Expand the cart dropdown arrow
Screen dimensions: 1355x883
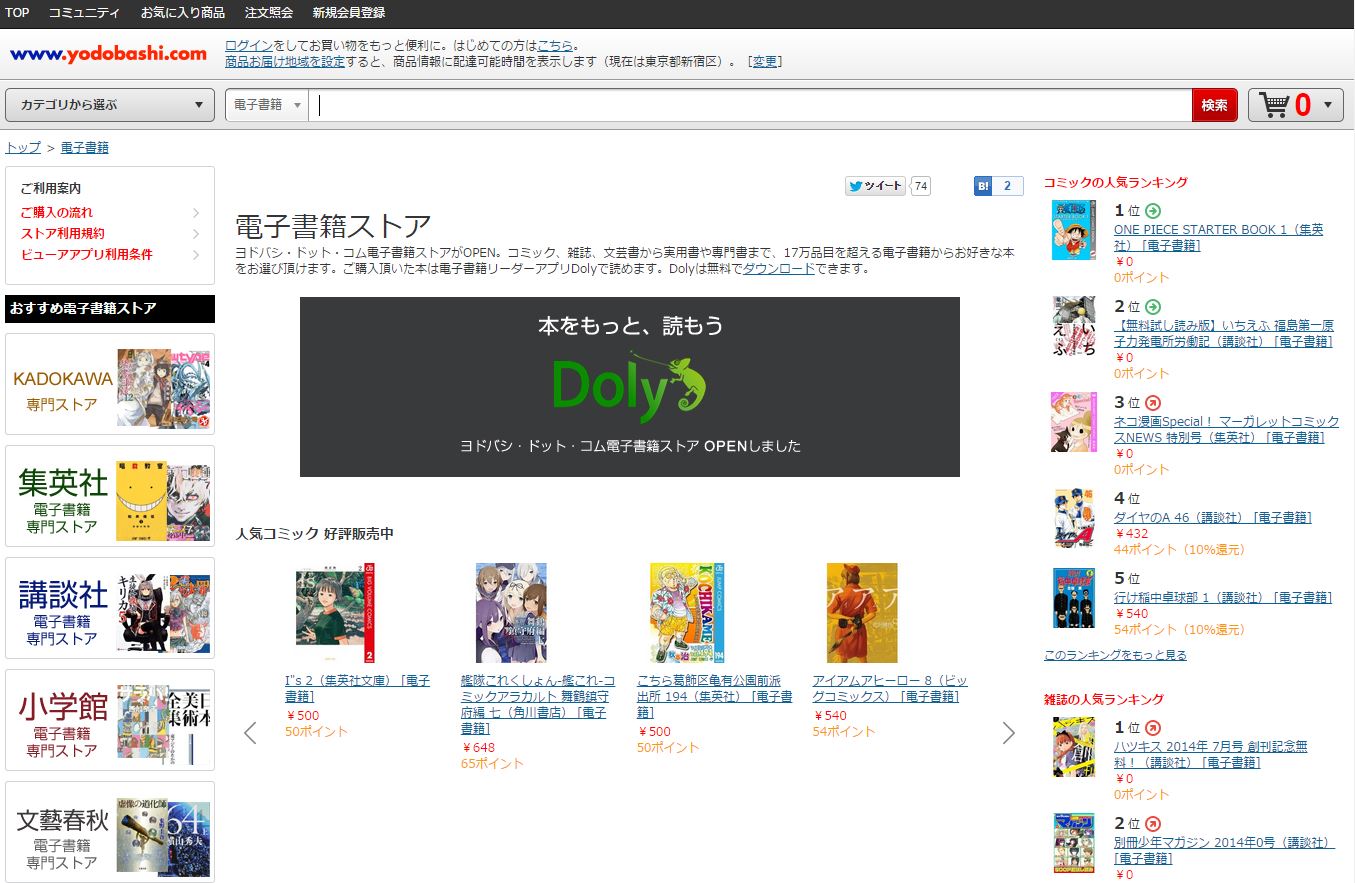pos(1327,105)
